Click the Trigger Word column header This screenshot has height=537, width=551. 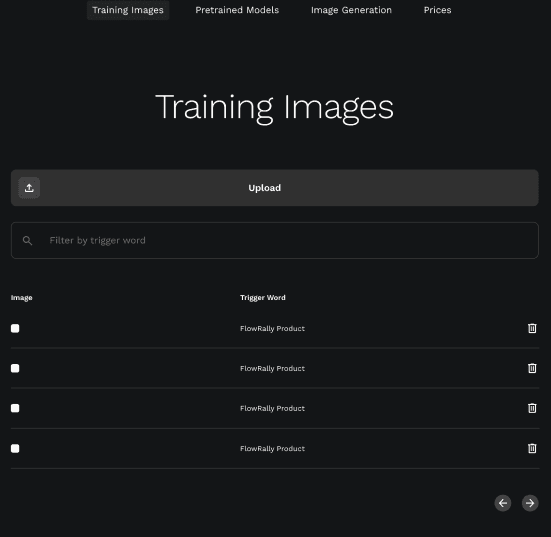(x=263, y=298)
